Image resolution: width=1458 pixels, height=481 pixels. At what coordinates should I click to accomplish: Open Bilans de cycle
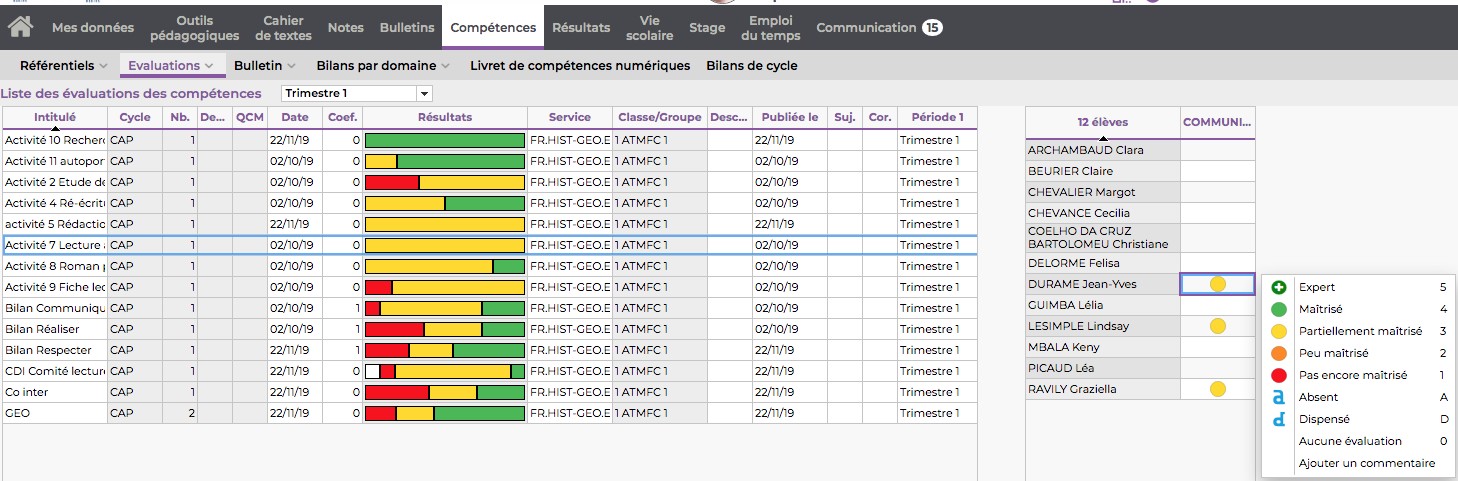click(x=752, y=66)
